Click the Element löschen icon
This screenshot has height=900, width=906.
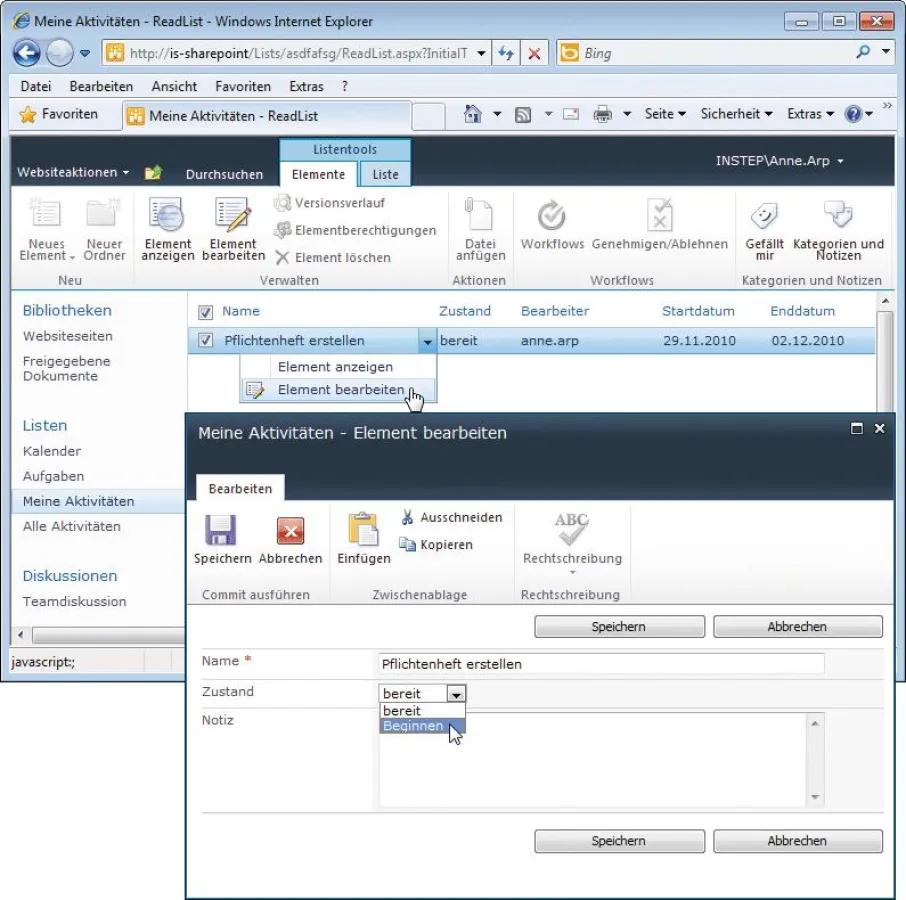[287, 257]
